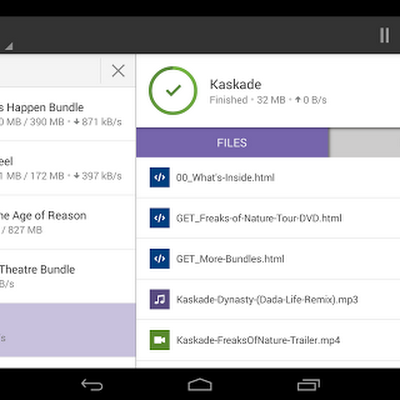This screenshot has height=400, width=400.
Task: Click the Kaskade torrent title
Action: pyautogui.click(x=235, y=84)
